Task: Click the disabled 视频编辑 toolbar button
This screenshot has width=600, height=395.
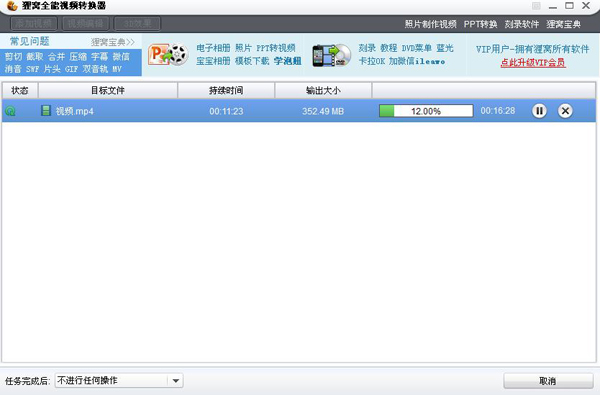Action: pyautogui.click(x=85, y=24)
